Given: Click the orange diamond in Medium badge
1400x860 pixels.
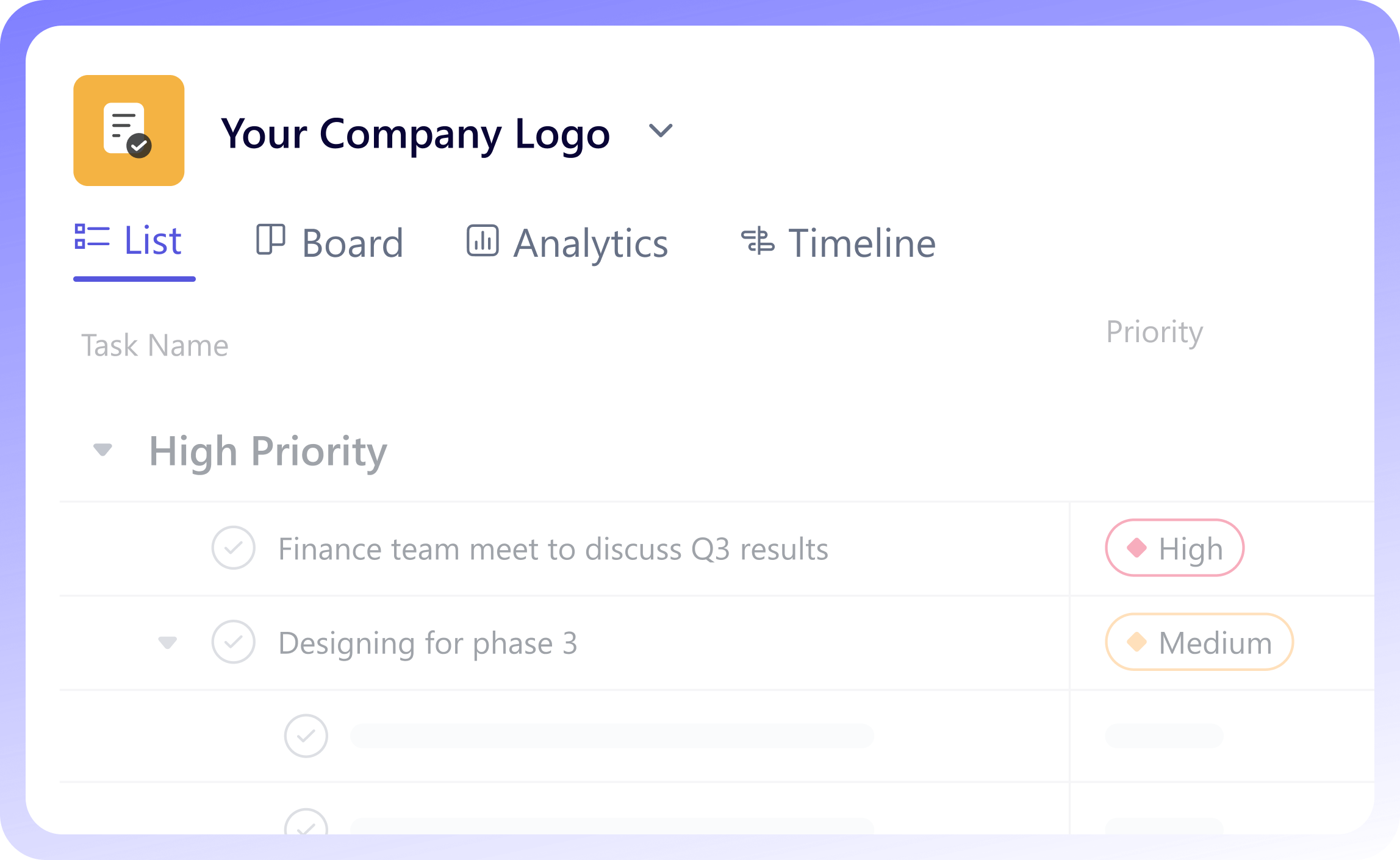Looking at the screenshot, I should tap(1136, 642).
